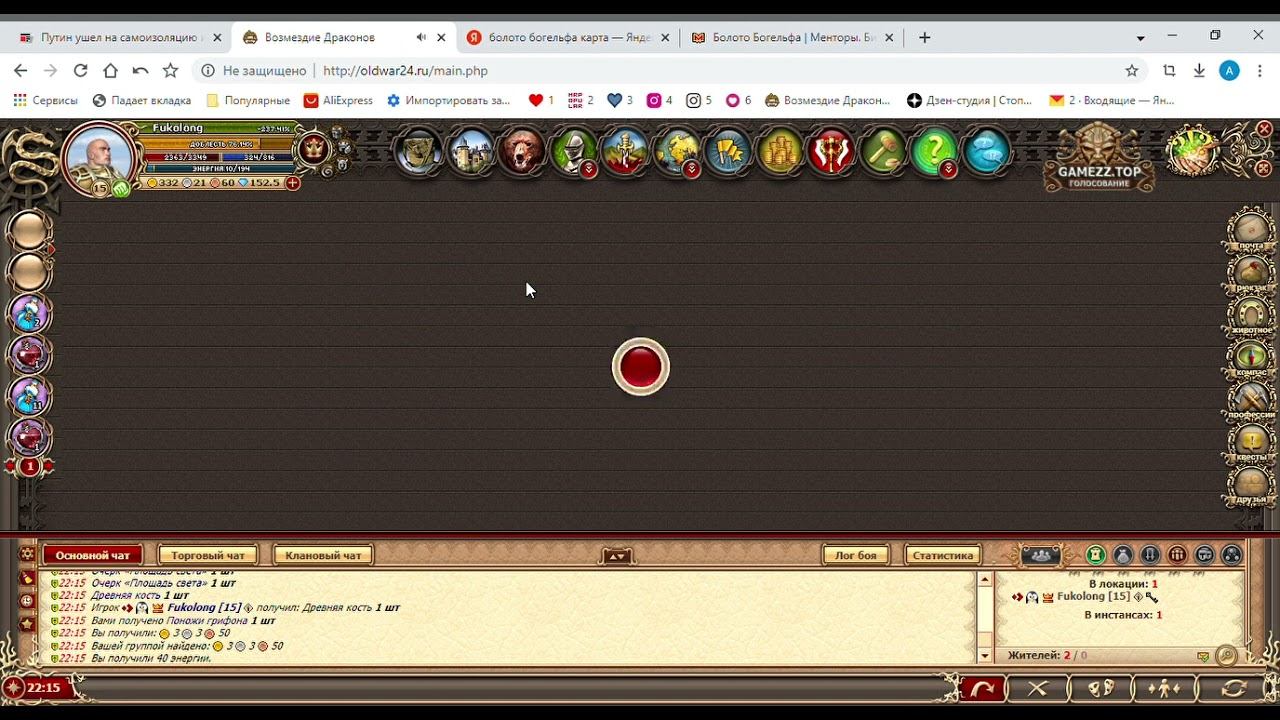The width and height of the screenshot is (1280, 720).
Task: Refresh using the circular arrows button
Action: (x=1233, y=689)
